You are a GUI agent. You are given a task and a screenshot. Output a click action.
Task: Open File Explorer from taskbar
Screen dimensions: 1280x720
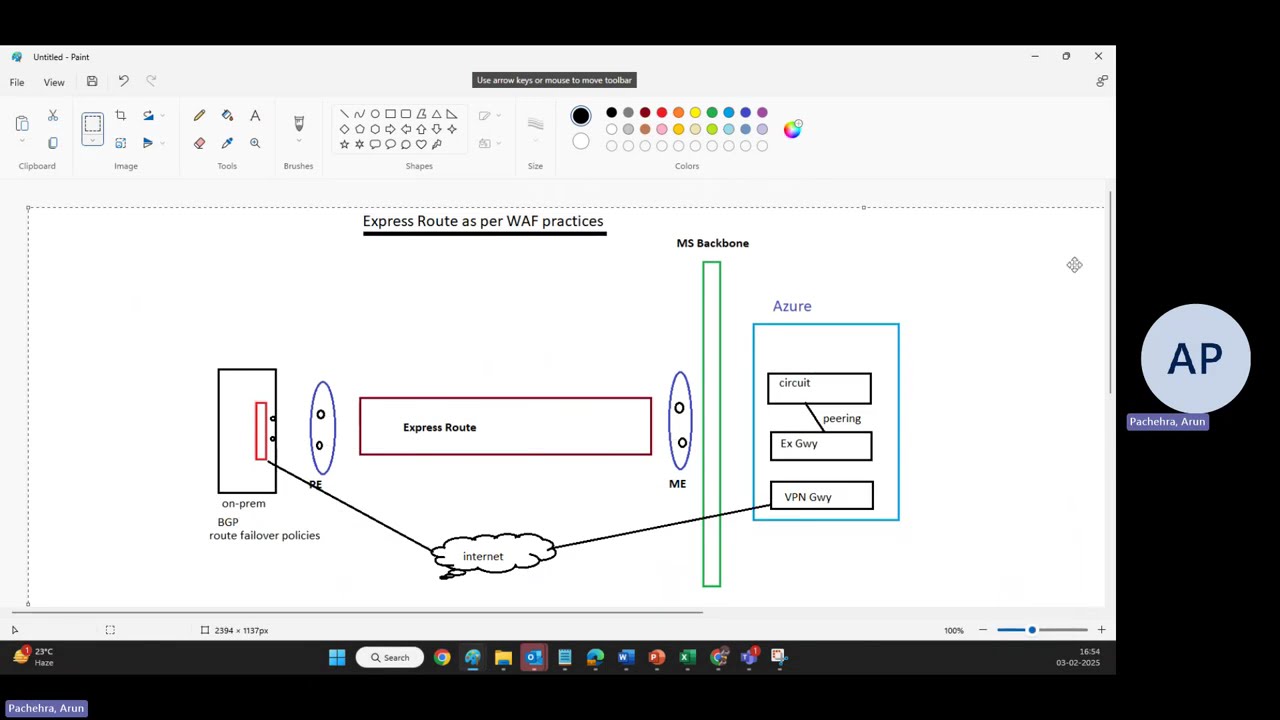click(x=503, y=657)
